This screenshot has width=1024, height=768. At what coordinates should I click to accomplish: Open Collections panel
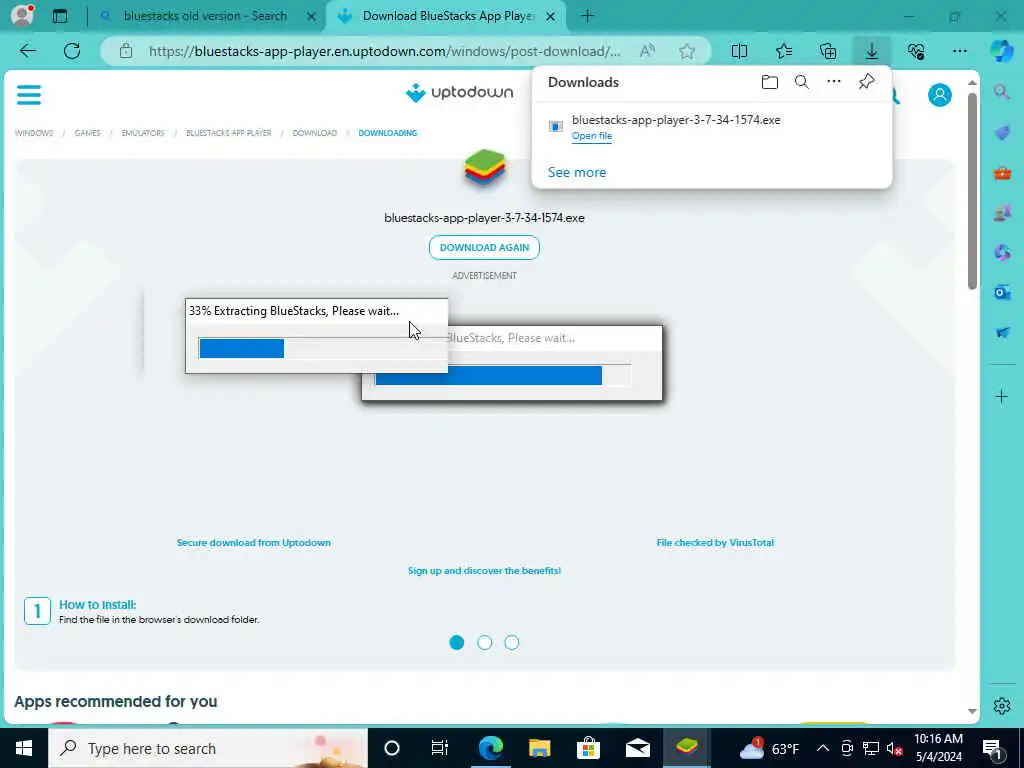(827, 51)
